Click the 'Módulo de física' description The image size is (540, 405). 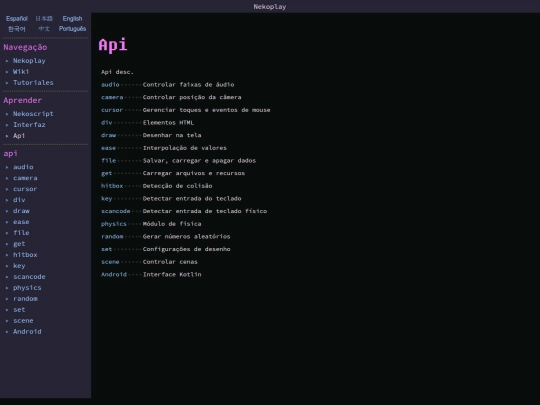172,224
